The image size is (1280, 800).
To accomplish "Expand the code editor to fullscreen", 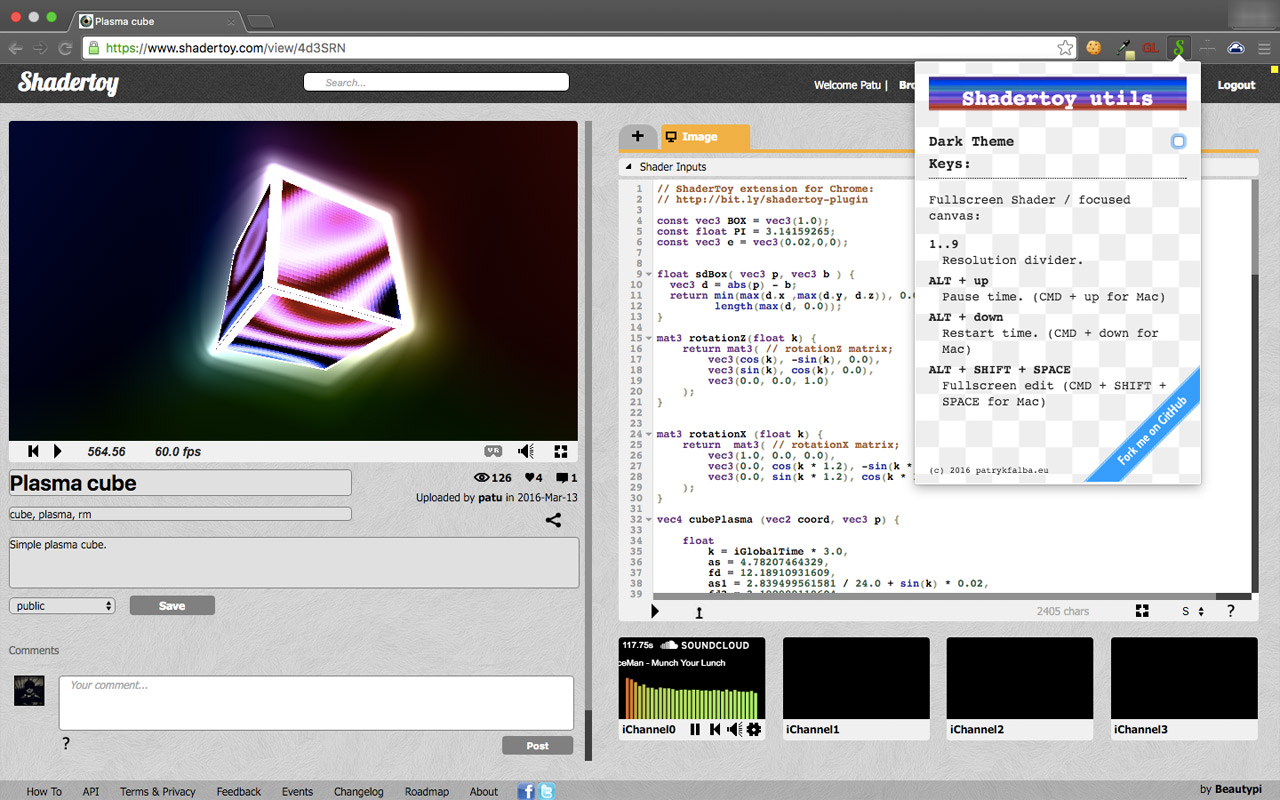I will click(1142, 610).
